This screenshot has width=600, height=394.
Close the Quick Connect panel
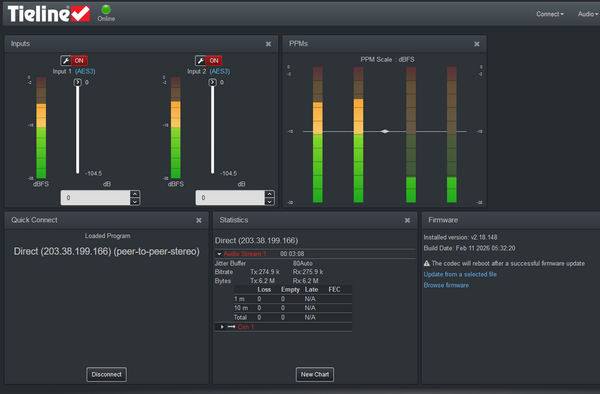(199, 220)
